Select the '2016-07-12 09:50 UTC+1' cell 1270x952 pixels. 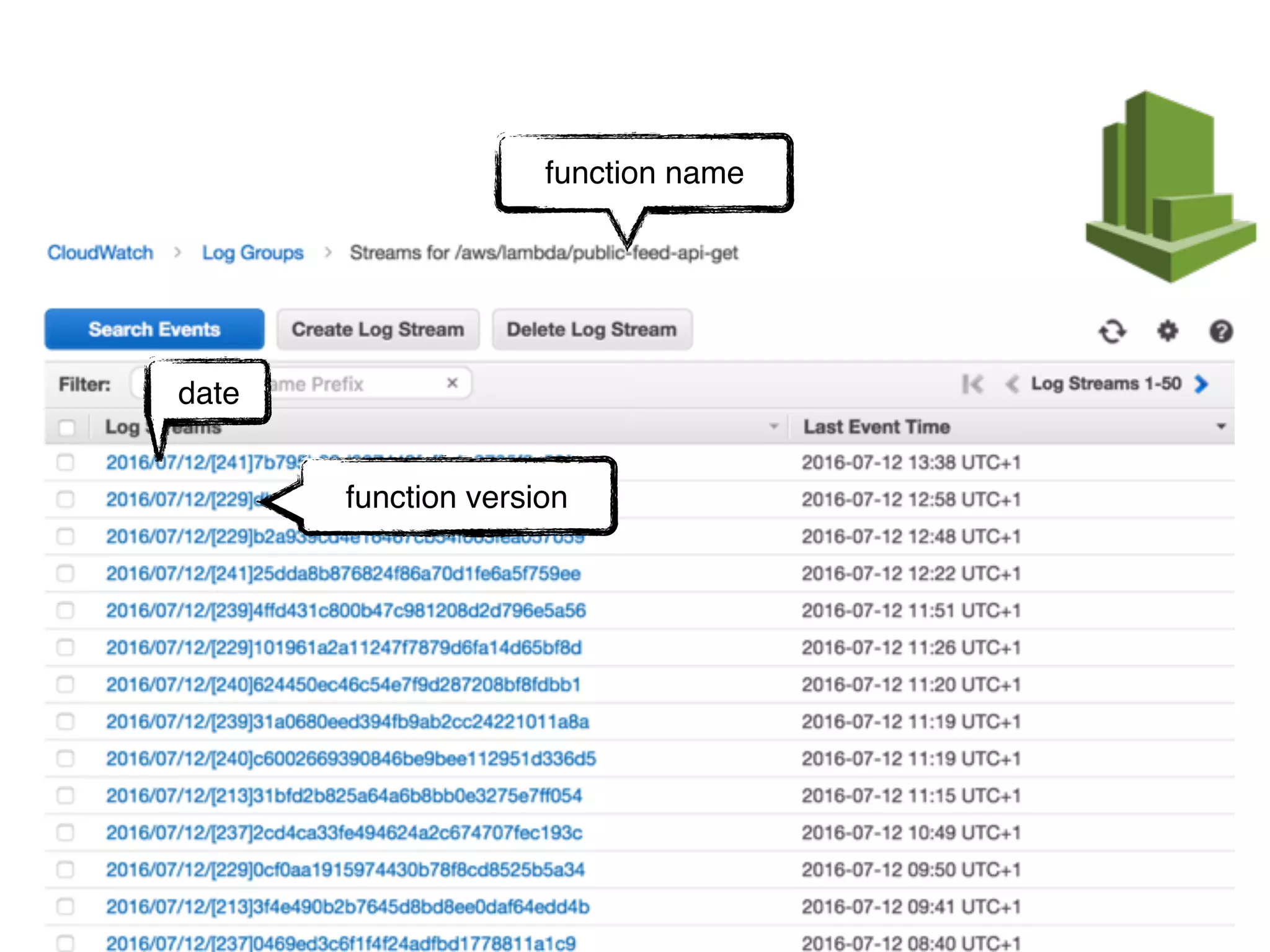pyautogui.click(x=911, y=870)
